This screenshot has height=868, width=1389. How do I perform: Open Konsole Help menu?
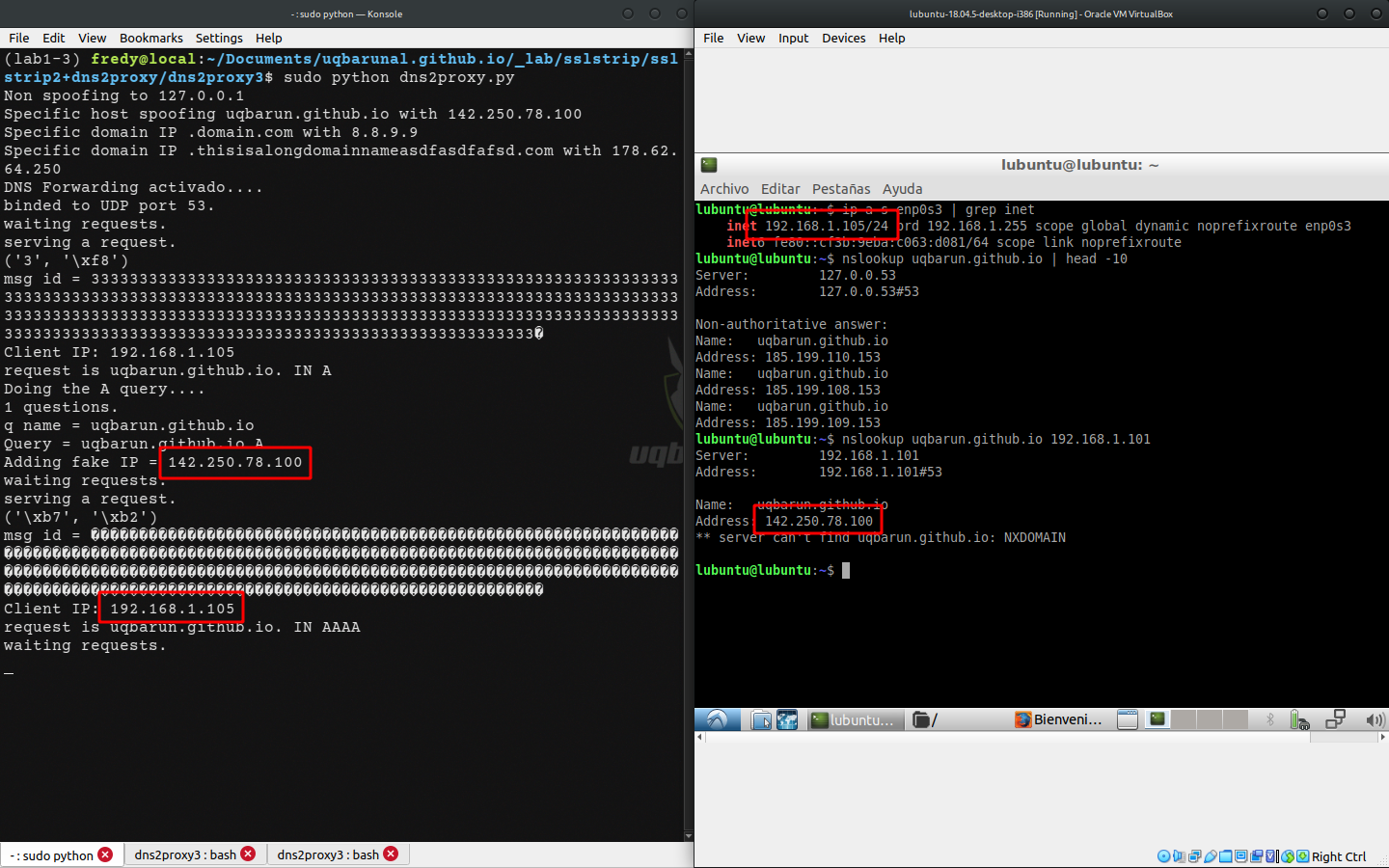coord(269,38)
